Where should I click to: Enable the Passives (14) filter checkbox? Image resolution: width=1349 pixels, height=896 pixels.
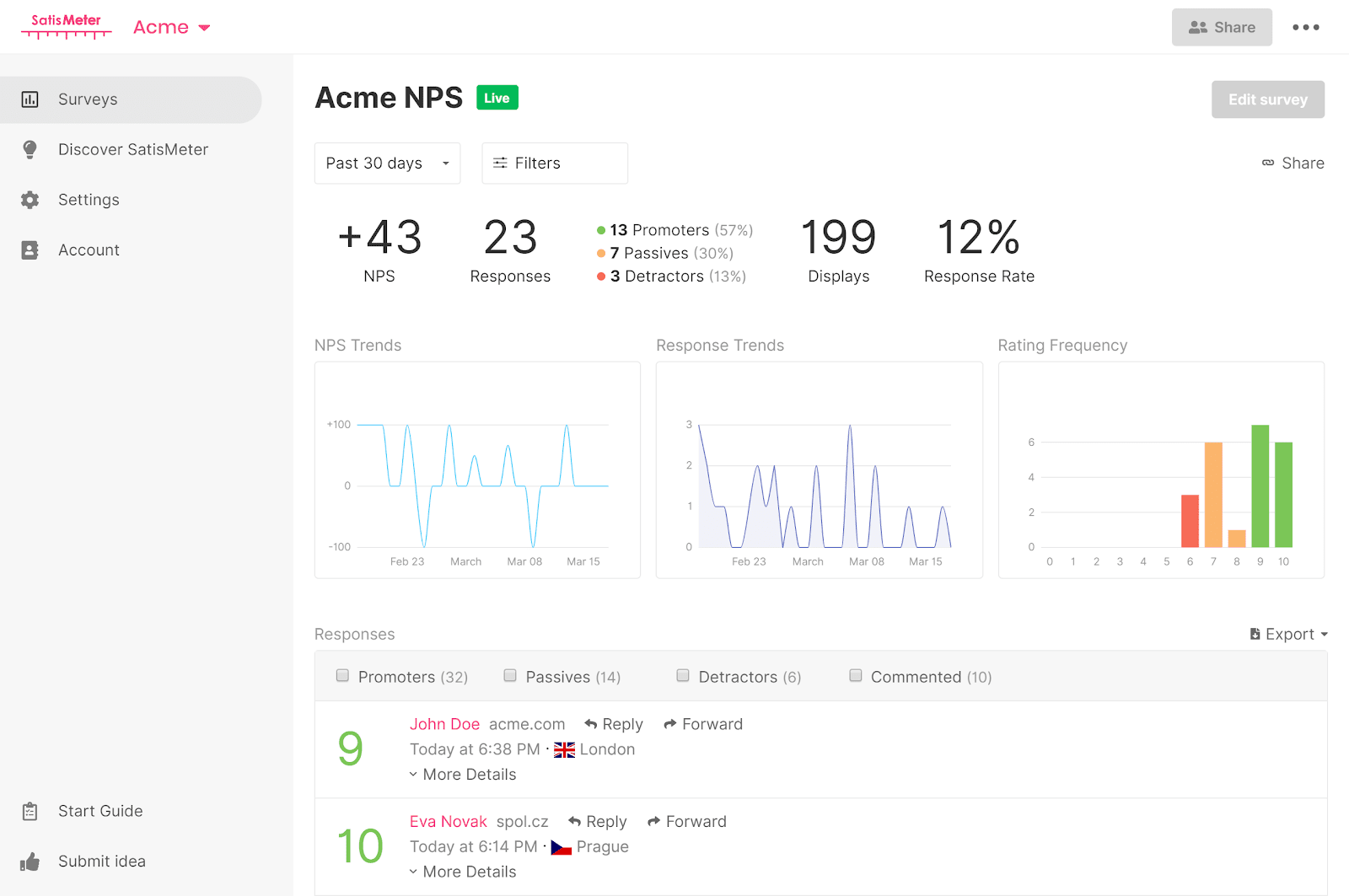(510, 675)
